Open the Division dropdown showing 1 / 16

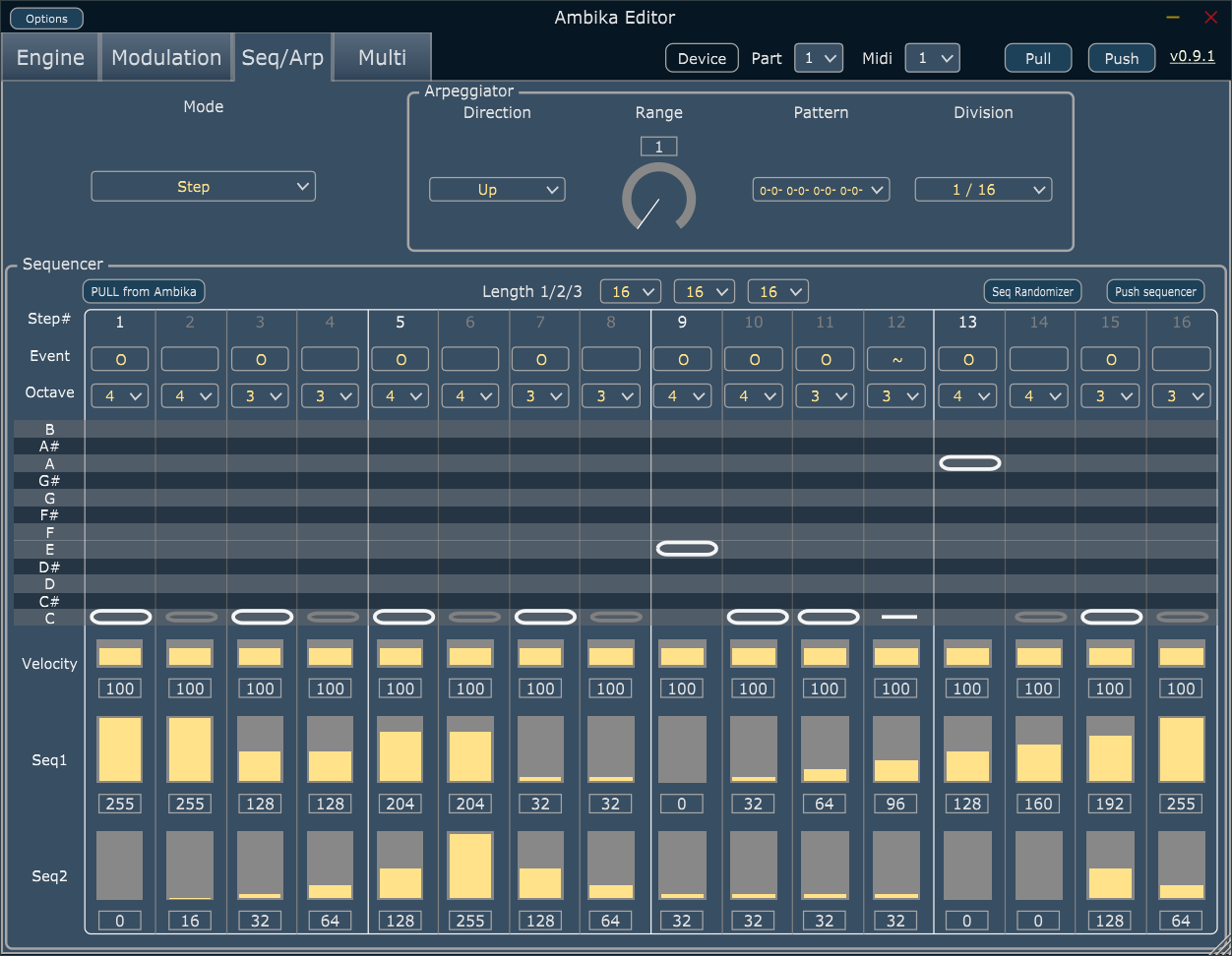(983, 190)
